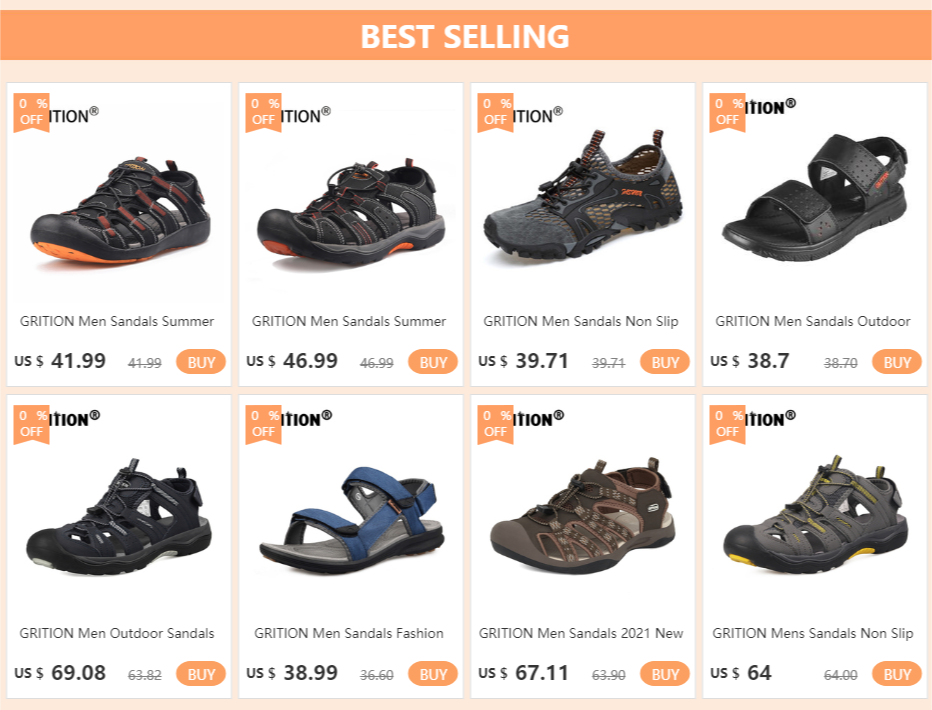Open 'GRITION Mens Sandals Non Slip' link
The height and width of the screenshot is (710, 932).
click(x=813, y=633)
